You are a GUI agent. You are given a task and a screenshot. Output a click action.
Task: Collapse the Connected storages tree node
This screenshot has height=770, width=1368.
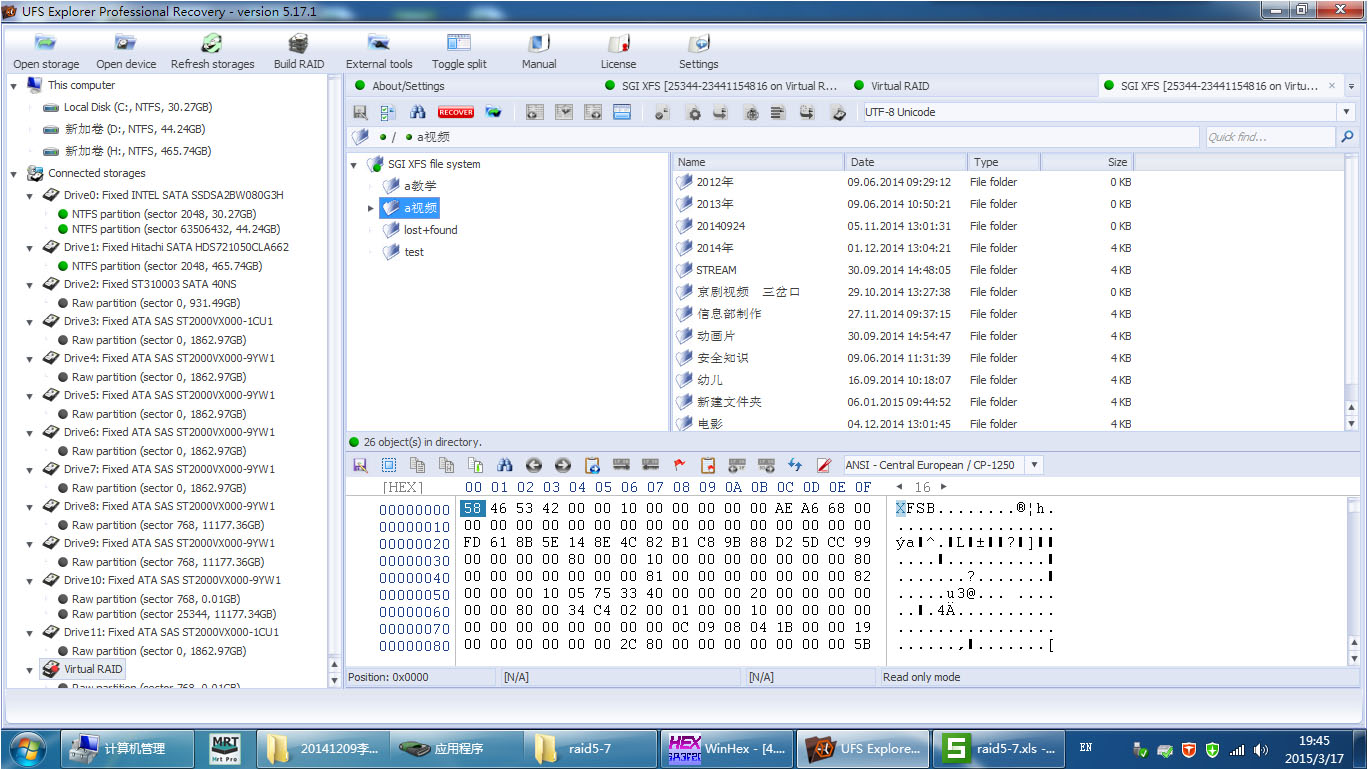tap(14, 173)
